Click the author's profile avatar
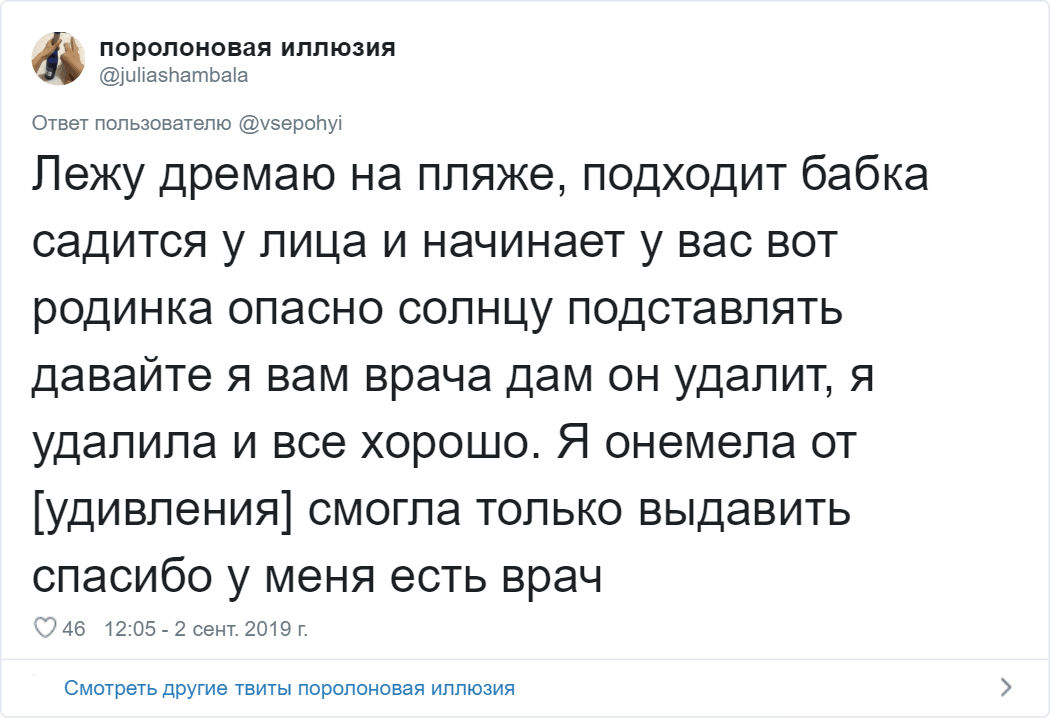Viewport: 1050px width, 718px height. pos(57,57)
